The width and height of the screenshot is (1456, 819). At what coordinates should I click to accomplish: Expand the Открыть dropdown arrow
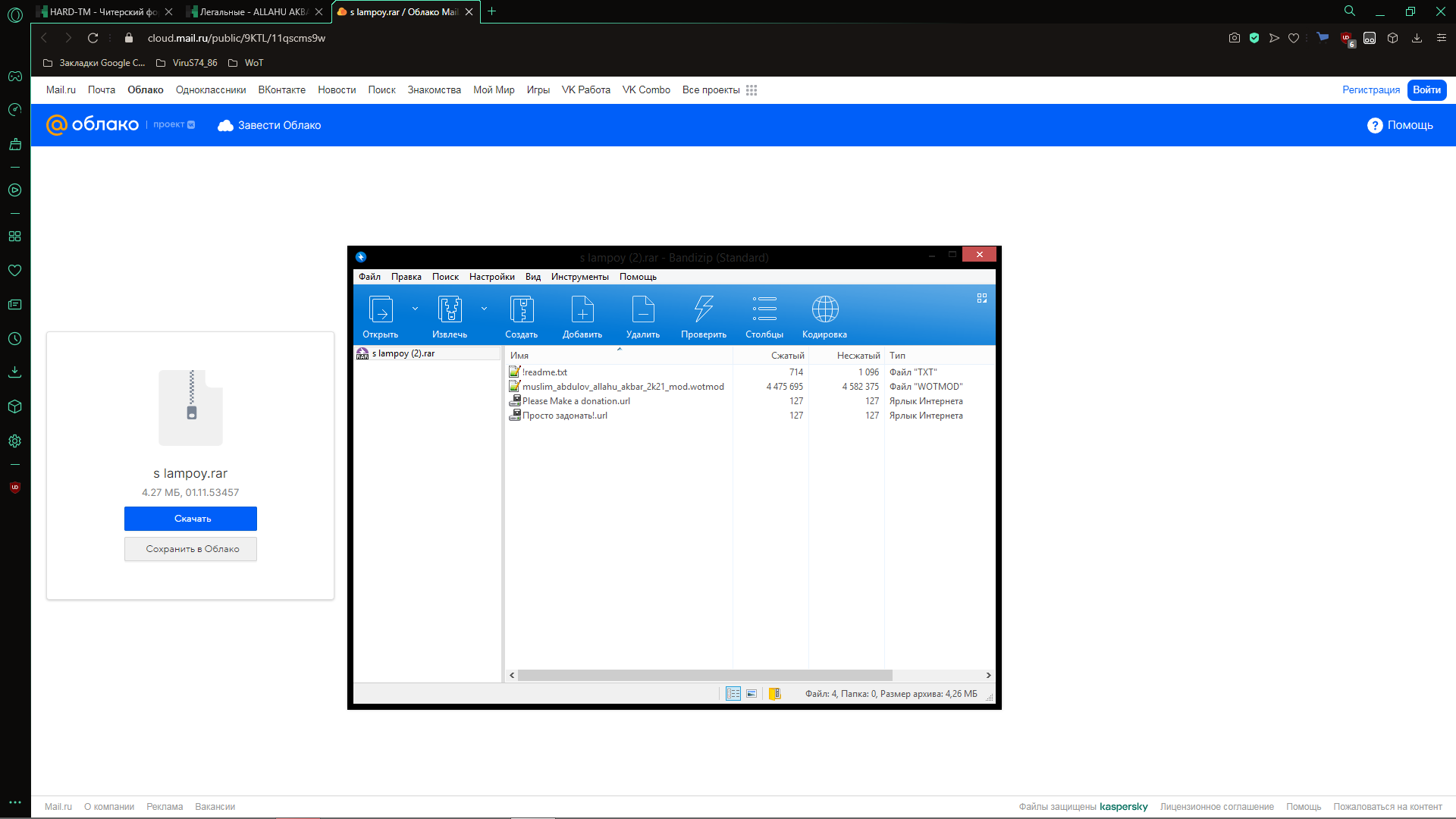tap(415, 309)
